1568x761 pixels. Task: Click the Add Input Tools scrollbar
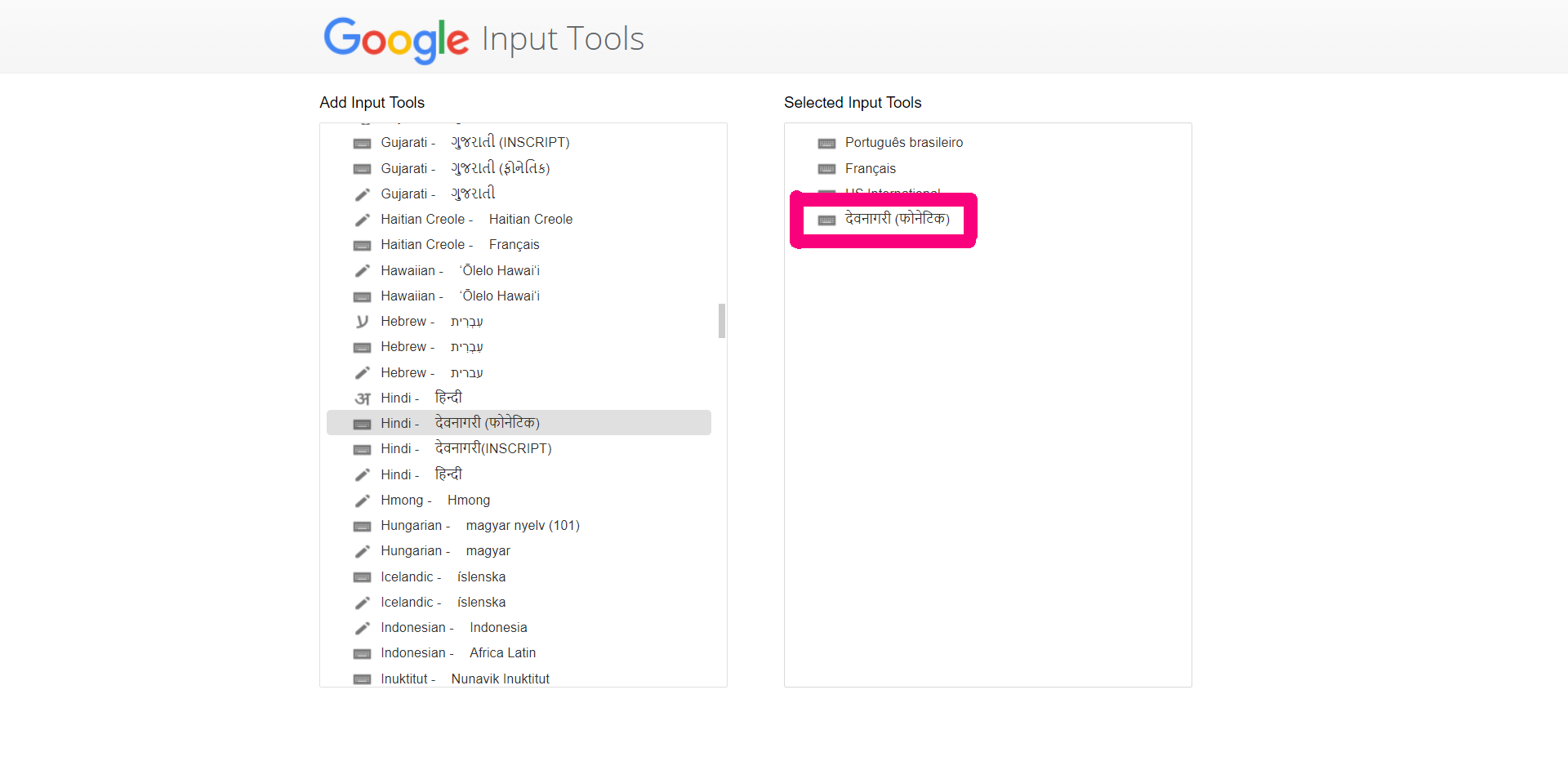[x=721, y=322]
